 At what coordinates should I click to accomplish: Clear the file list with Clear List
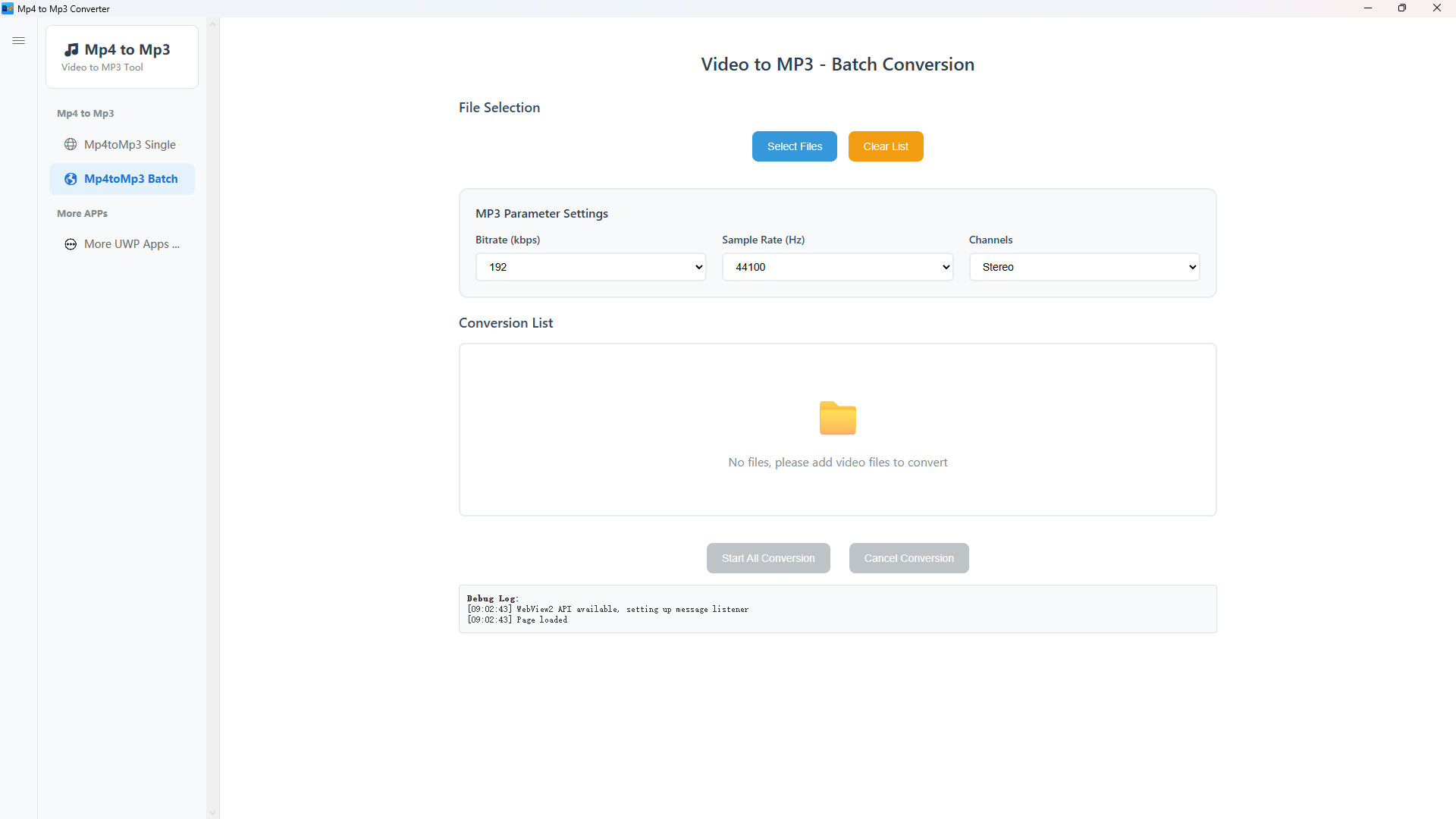click(x=885, y=146)
